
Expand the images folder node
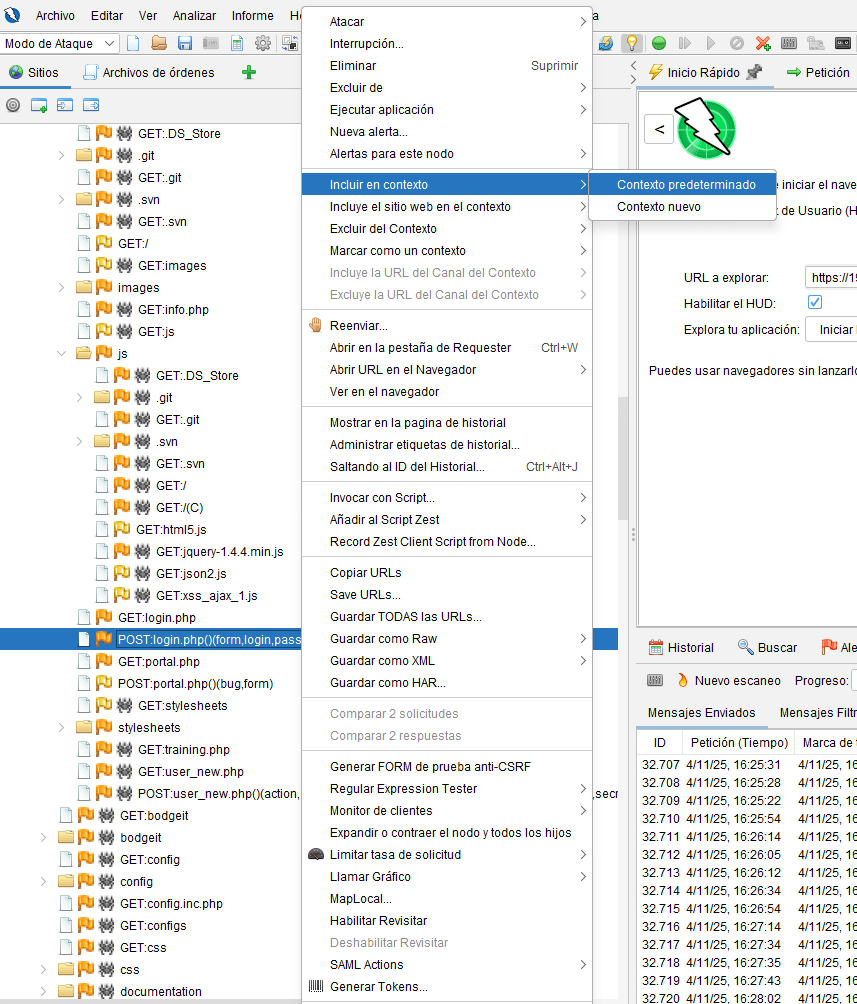click(62, 288)
